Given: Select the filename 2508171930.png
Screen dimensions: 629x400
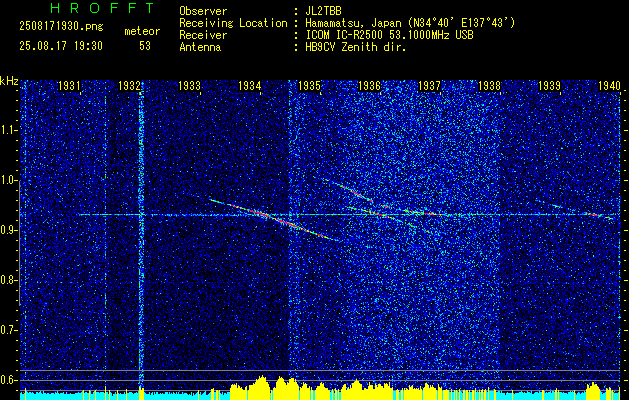Looking at the screenshot, I should 61,27.
